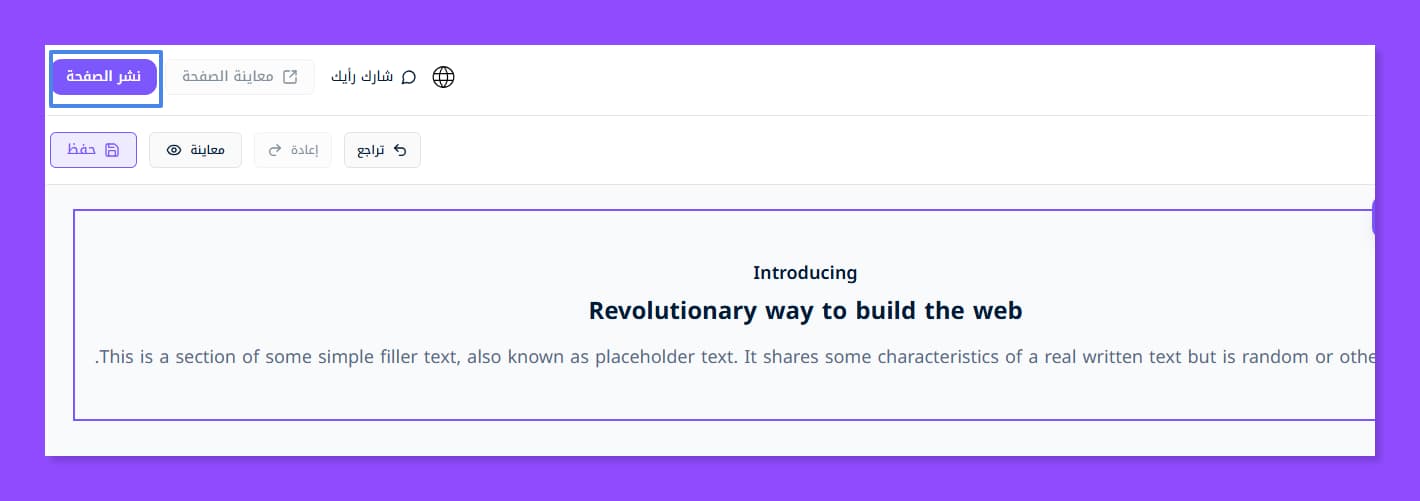Click the تراجع undo toolbar label
The image size is (1420, 501).
(x=371, y=150)
